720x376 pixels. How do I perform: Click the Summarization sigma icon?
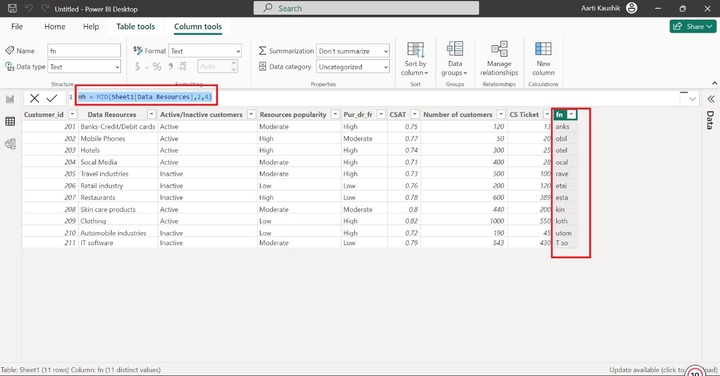point(263,51)
